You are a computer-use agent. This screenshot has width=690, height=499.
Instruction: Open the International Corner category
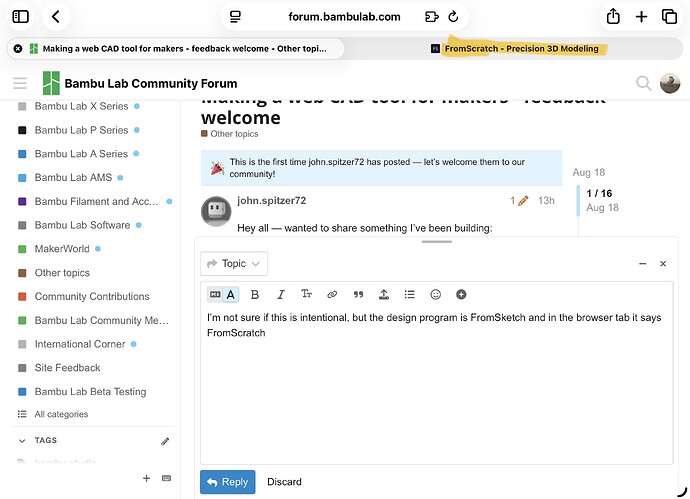tap(80, 344)
